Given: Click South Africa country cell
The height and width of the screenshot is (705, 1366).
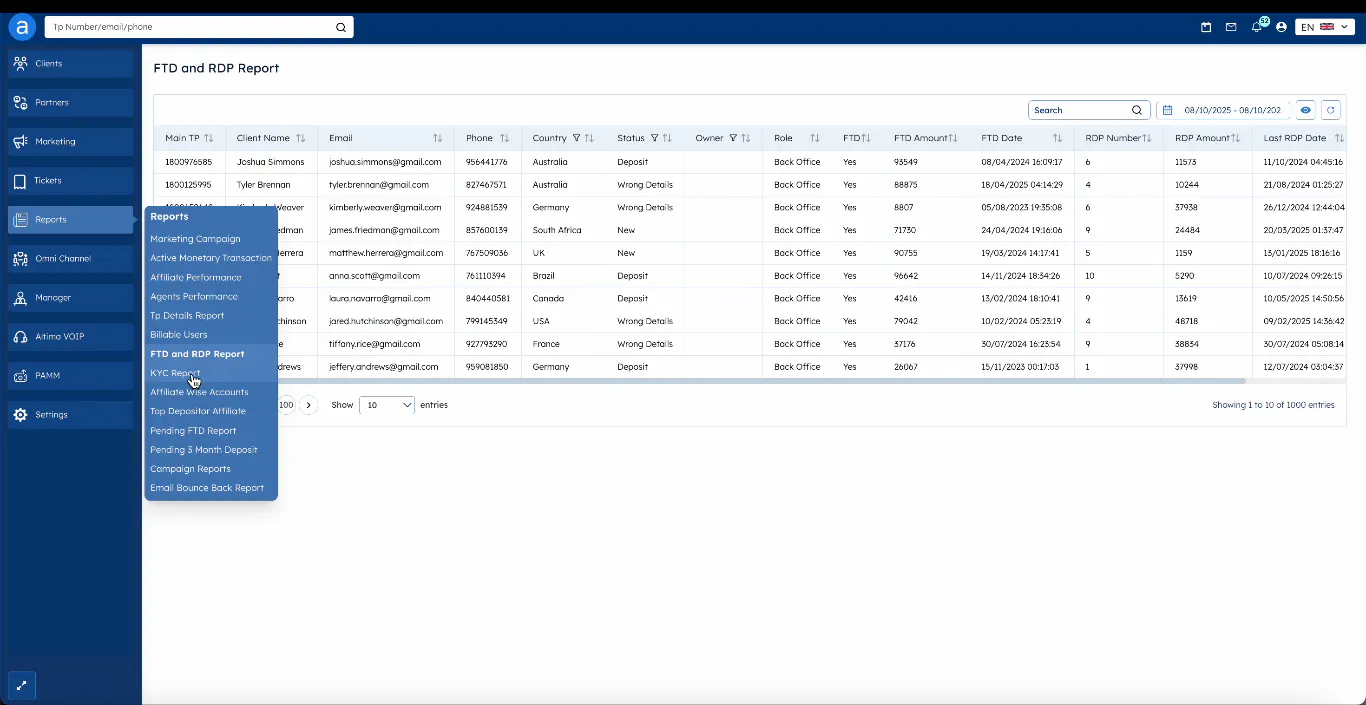Looking at the screenshot, I should [557, 230].
